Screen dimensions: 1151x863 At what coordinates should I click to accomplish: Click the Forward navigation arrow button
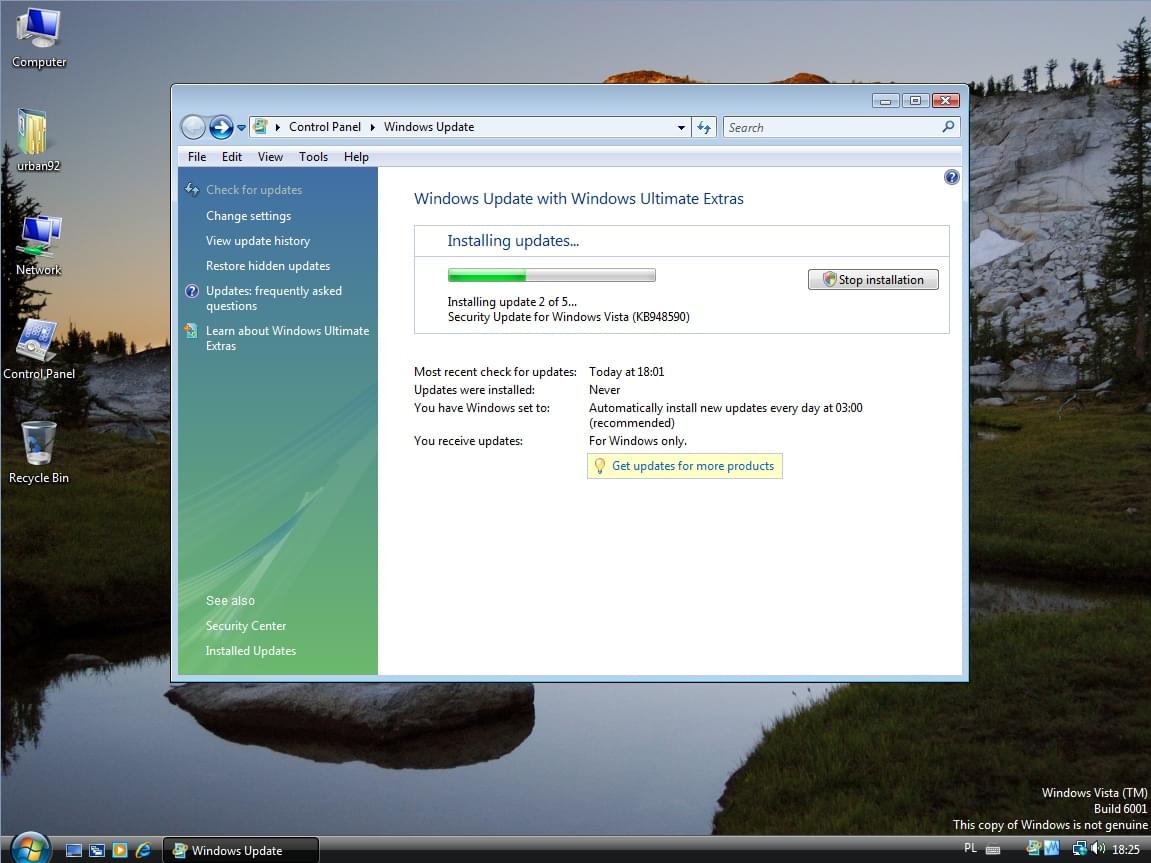pos(221,127)
